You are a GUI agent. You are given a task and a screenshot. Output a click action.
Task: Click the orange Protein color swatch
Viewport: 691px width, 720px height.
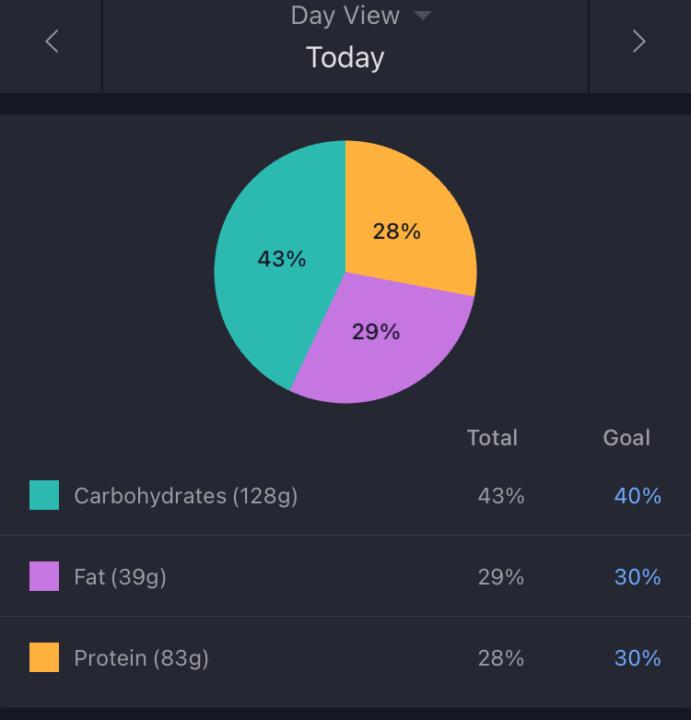click(44, 658)
